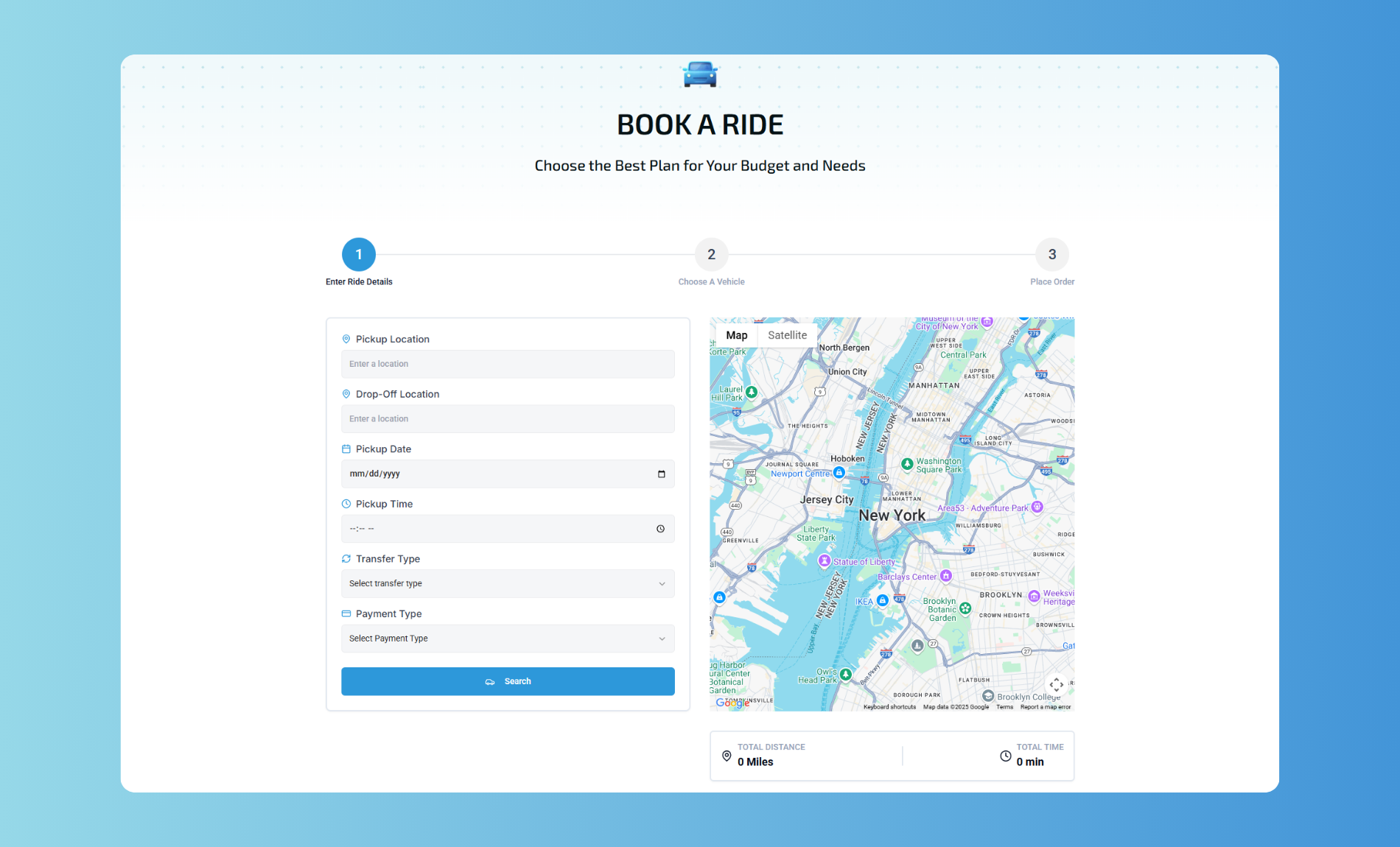Focus the Drop-Off Location input field
1400x847 pixels.
[x=508, y=419]
